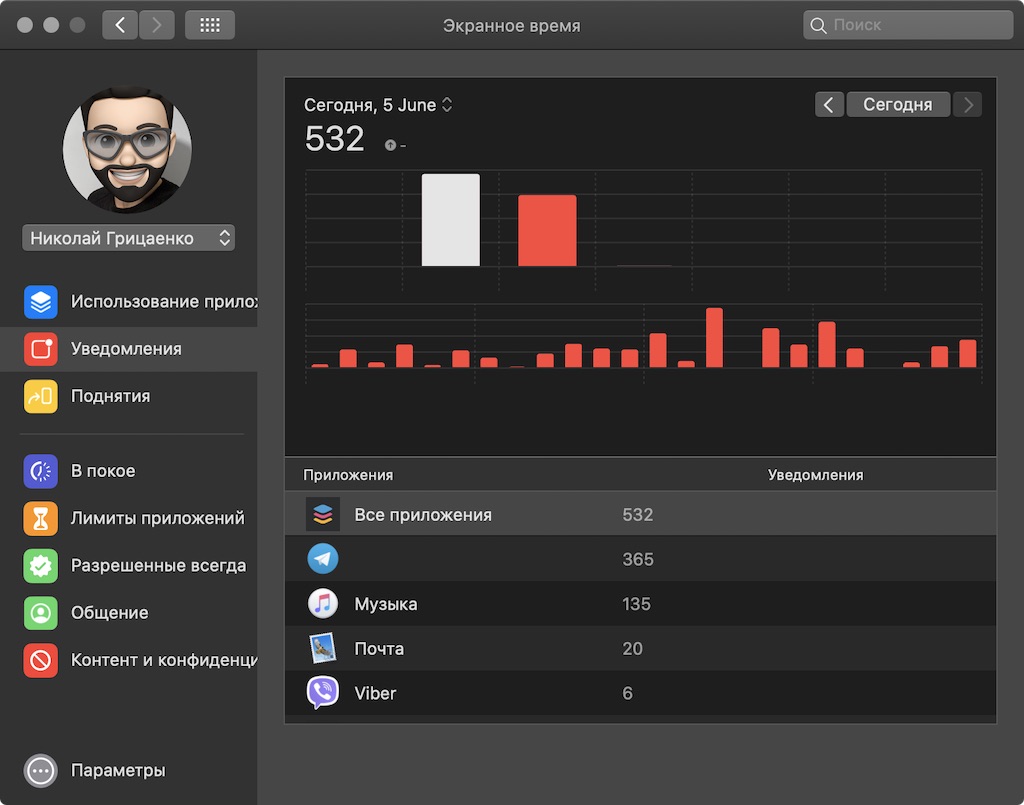This screenshot has width=1024, height=805.
Task: Open the Параметры options button
Action: click(40, 770)
